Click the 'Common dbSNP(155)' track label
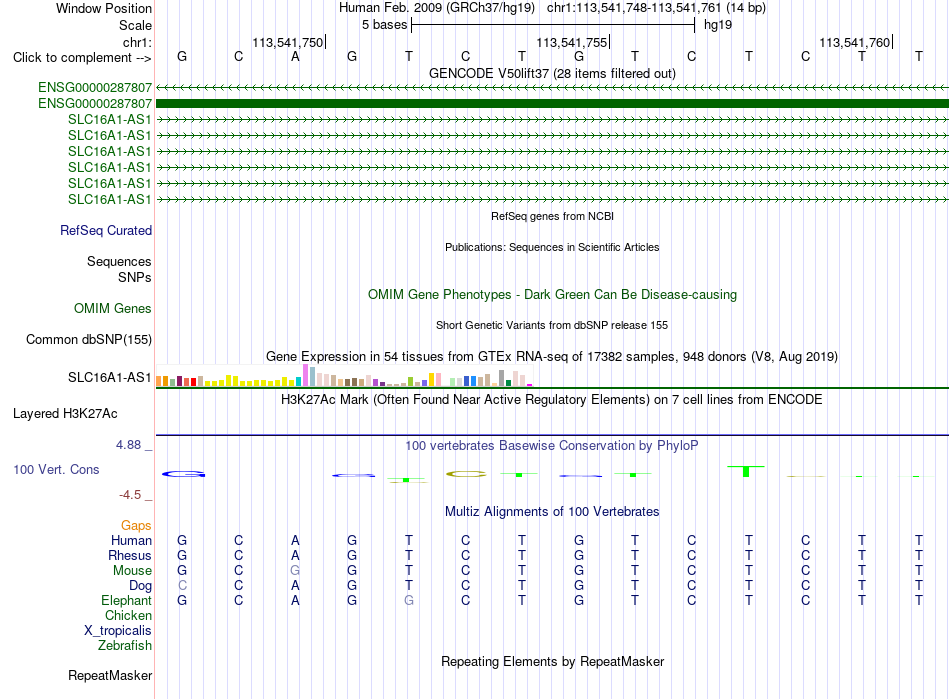This screenshot has height=699, width=950. (x=88, y=340)
